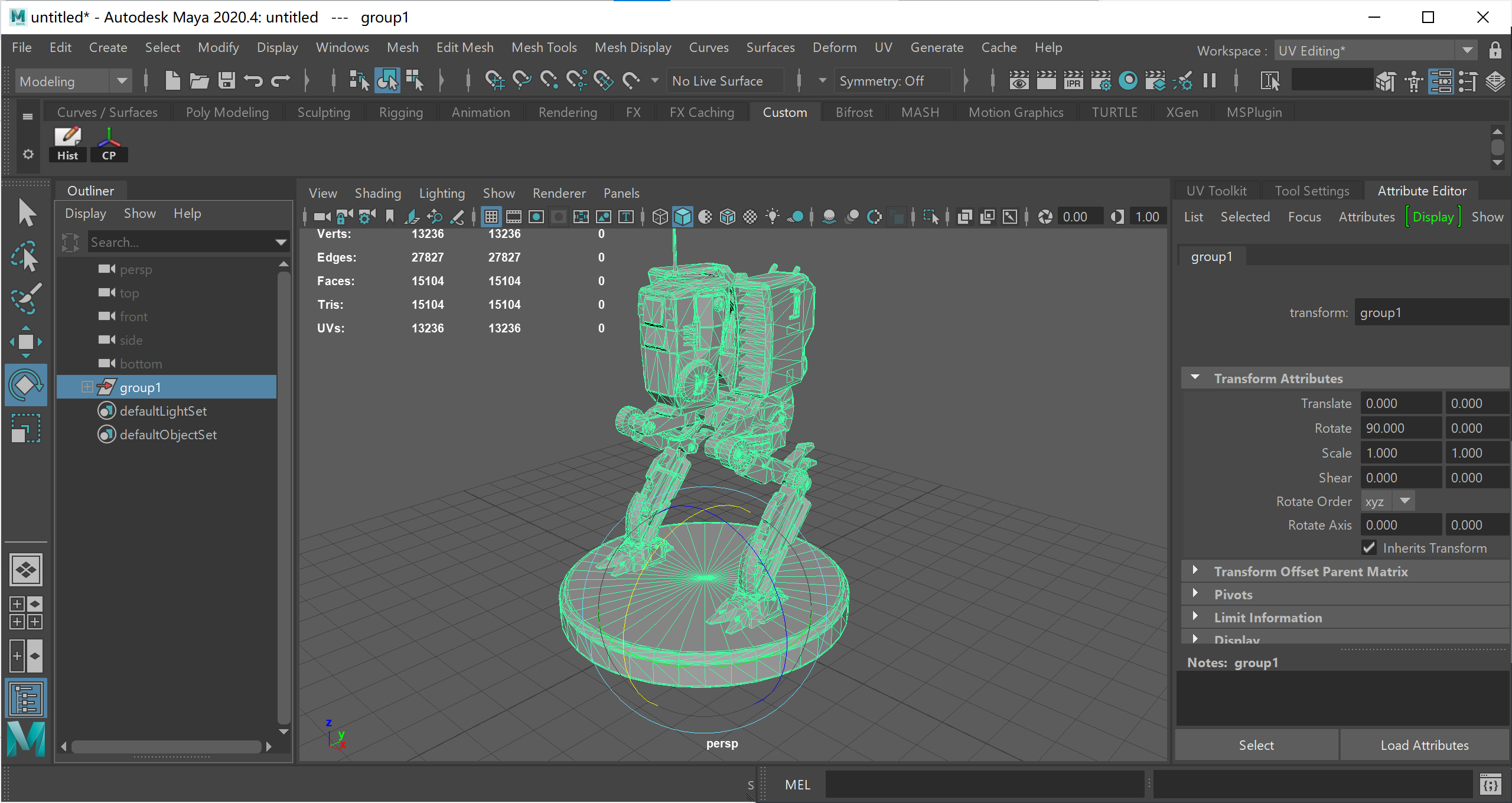Toggle the viewport grid display icon

tap(491, 217)
